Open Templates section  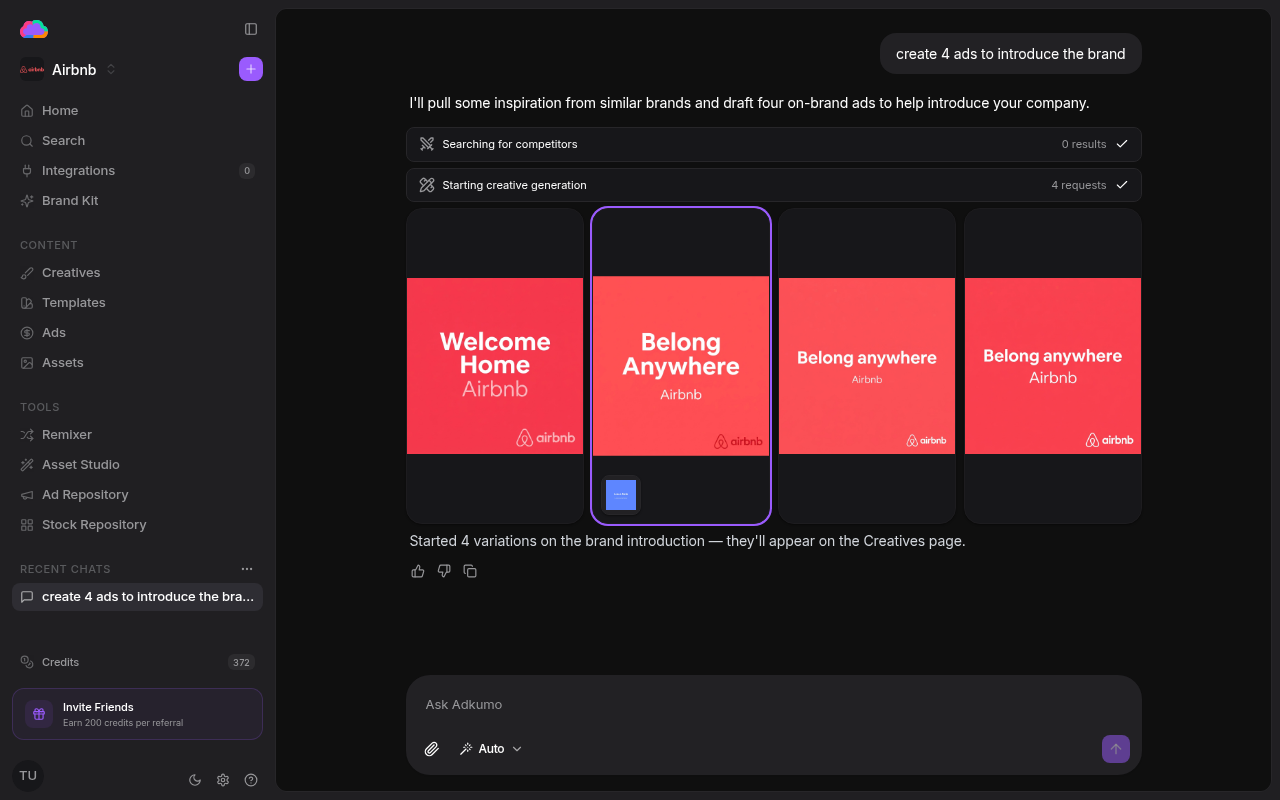[x=137, y=302]
